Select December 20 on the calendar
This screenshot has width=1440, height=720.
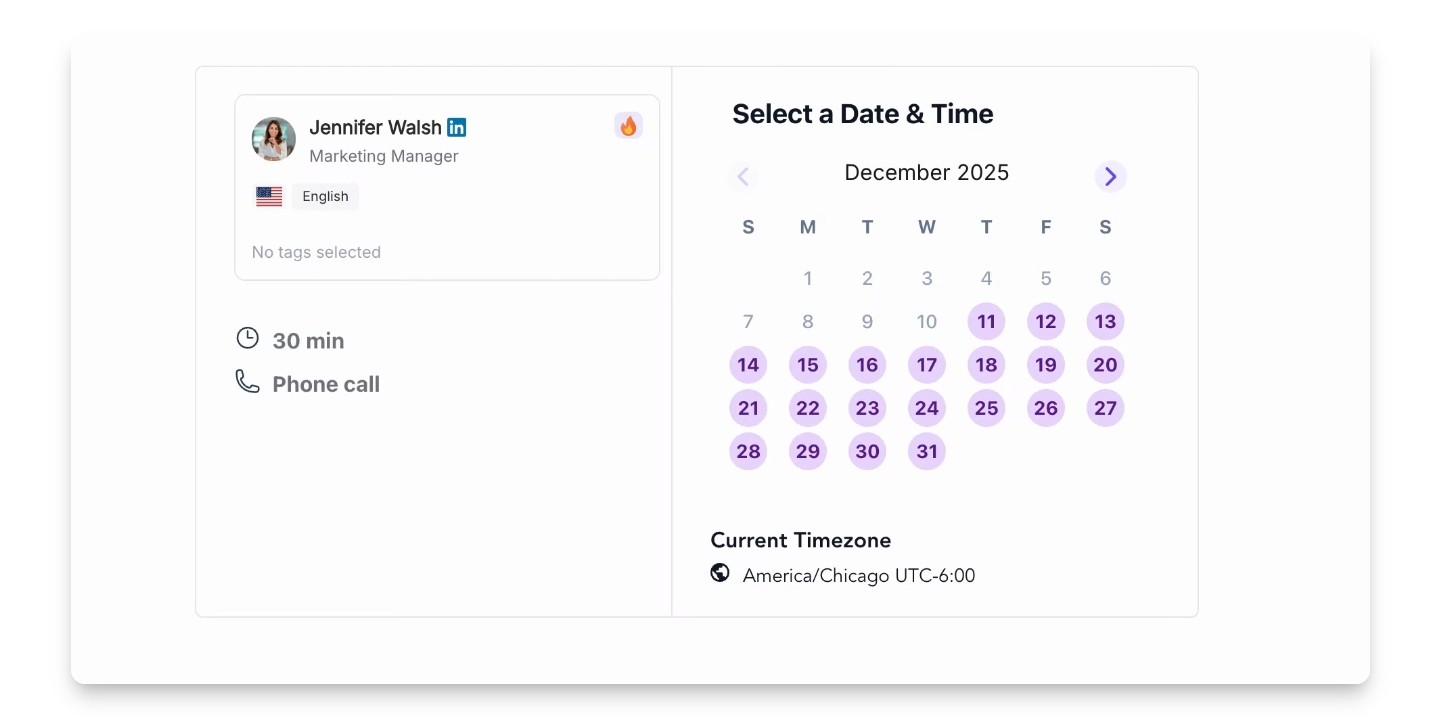pyautogui.click(x=1105, y=365)
